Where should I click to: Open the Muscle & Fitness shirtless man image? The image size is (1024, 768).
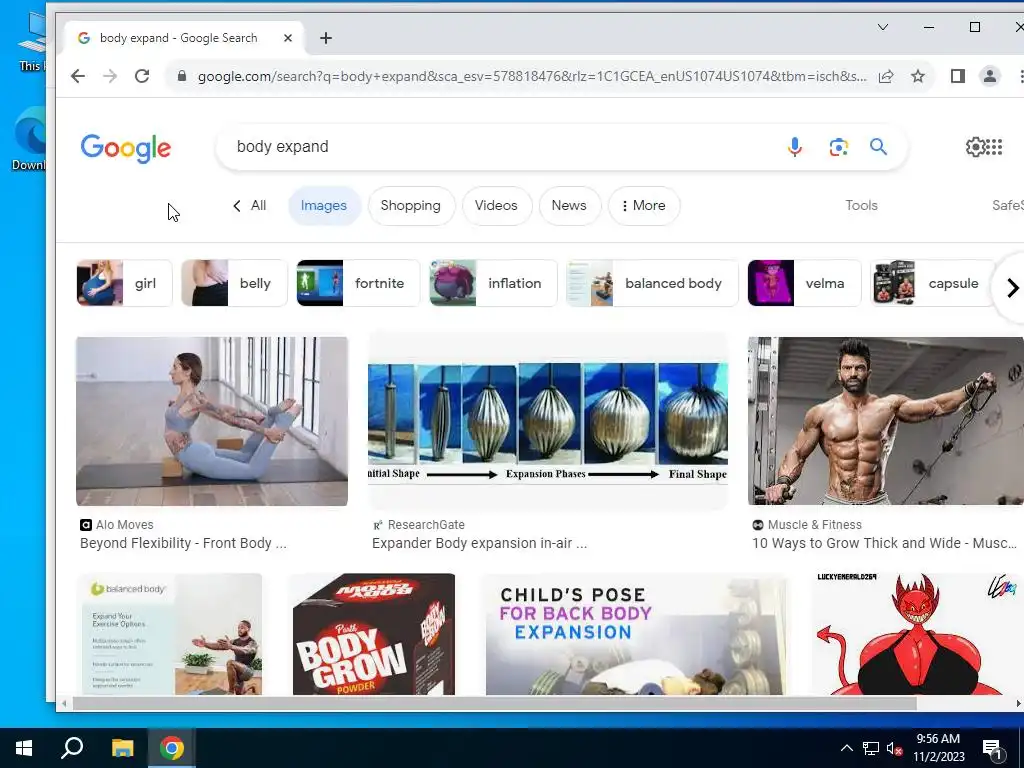click(886, 421)
